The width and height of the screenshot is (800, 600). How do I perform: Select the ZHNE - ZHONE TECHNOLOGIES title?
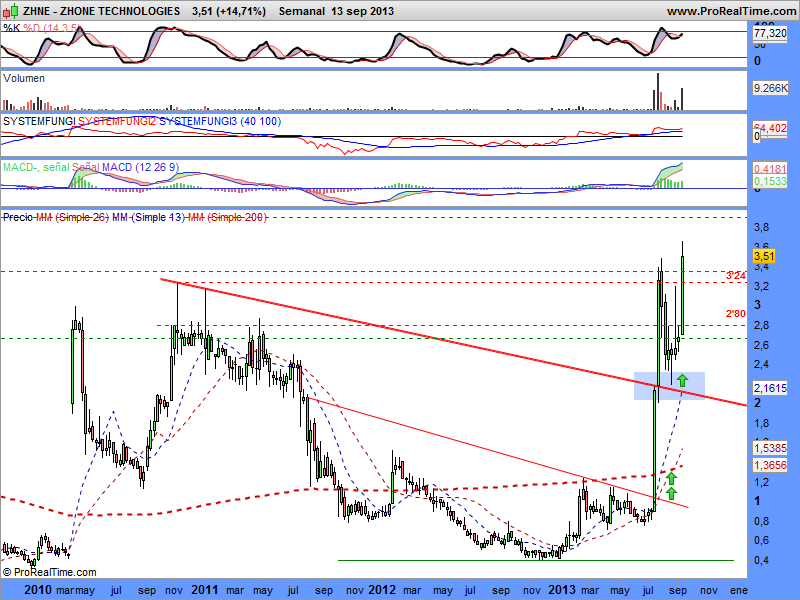click(102, 11)
